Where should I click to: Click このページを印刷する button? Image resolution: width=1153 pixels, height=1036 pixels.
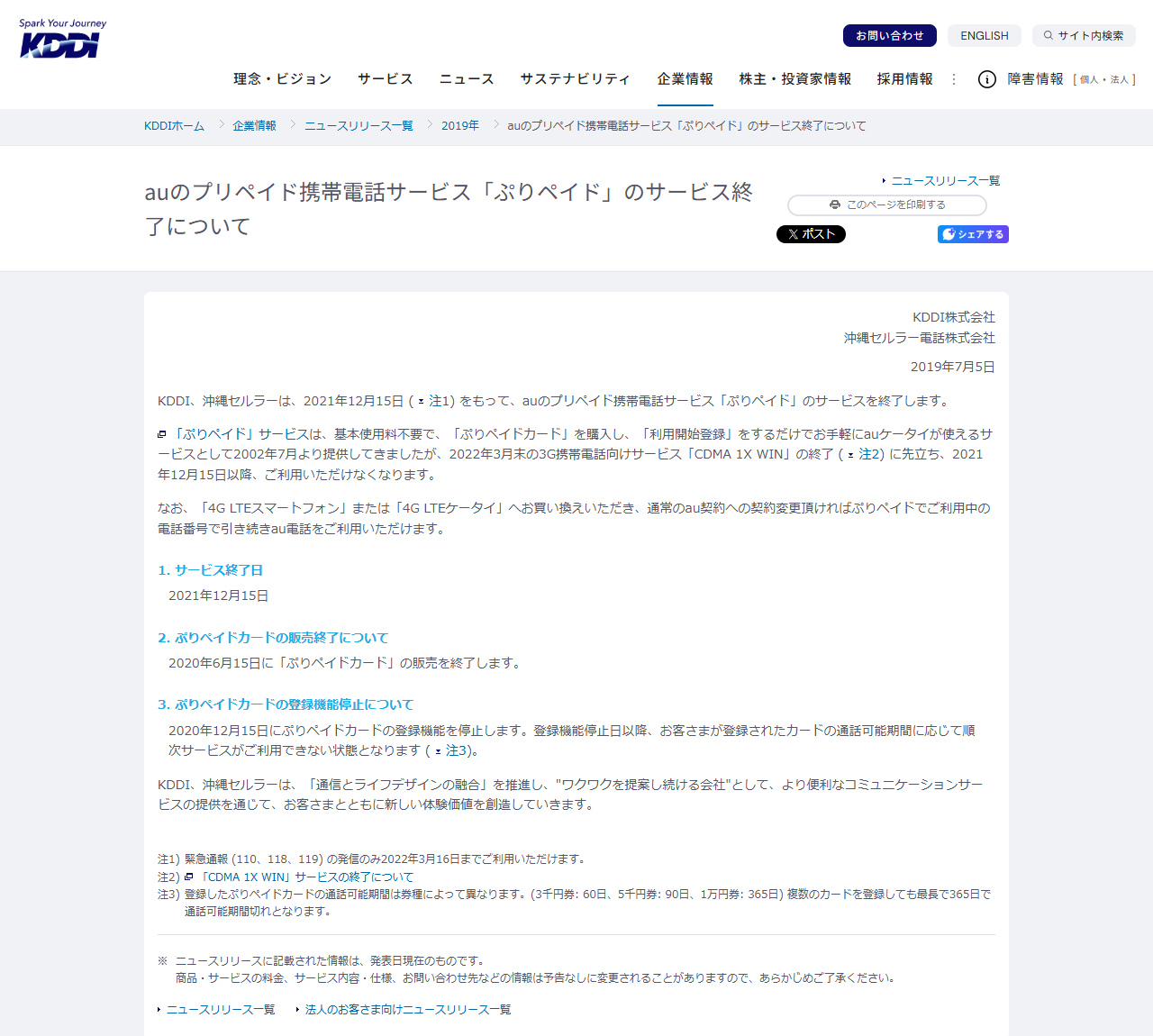pyautogui.click(x=887, y=205)
